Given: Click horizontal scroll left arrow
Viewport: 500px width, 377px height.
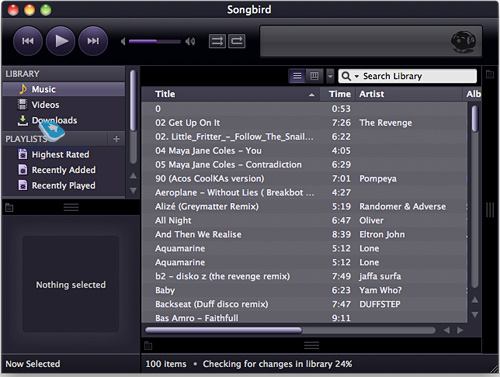Looking at the screenshot, I should tap(447, 330).
